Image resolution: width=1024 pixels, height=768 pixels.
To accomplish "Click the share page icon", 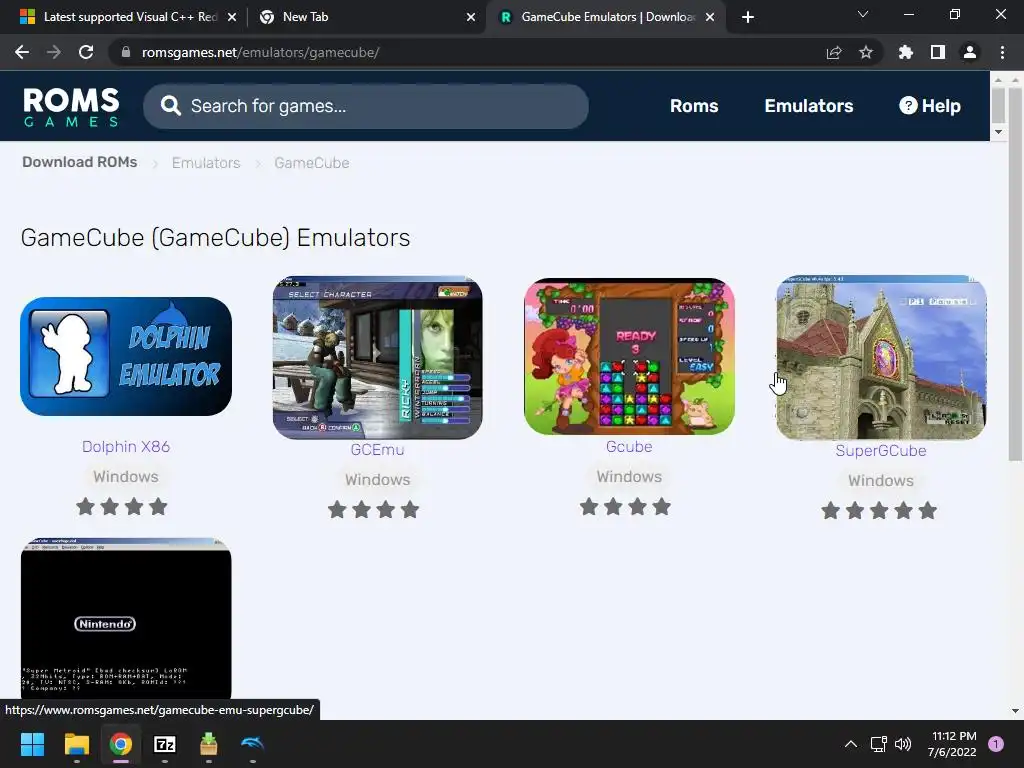I will (x=834, y=52).
